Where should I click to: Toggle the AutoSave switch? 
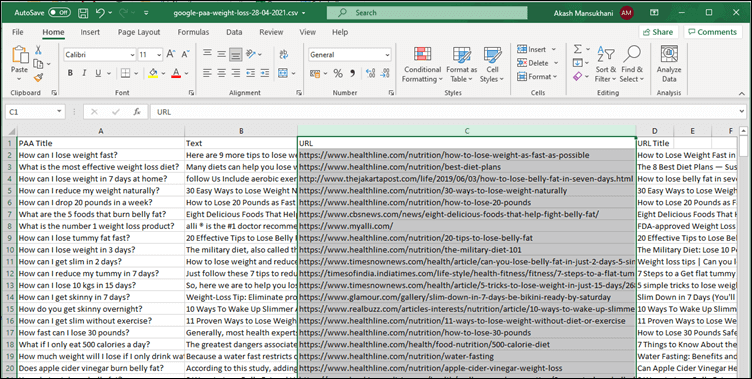point(59,13)
